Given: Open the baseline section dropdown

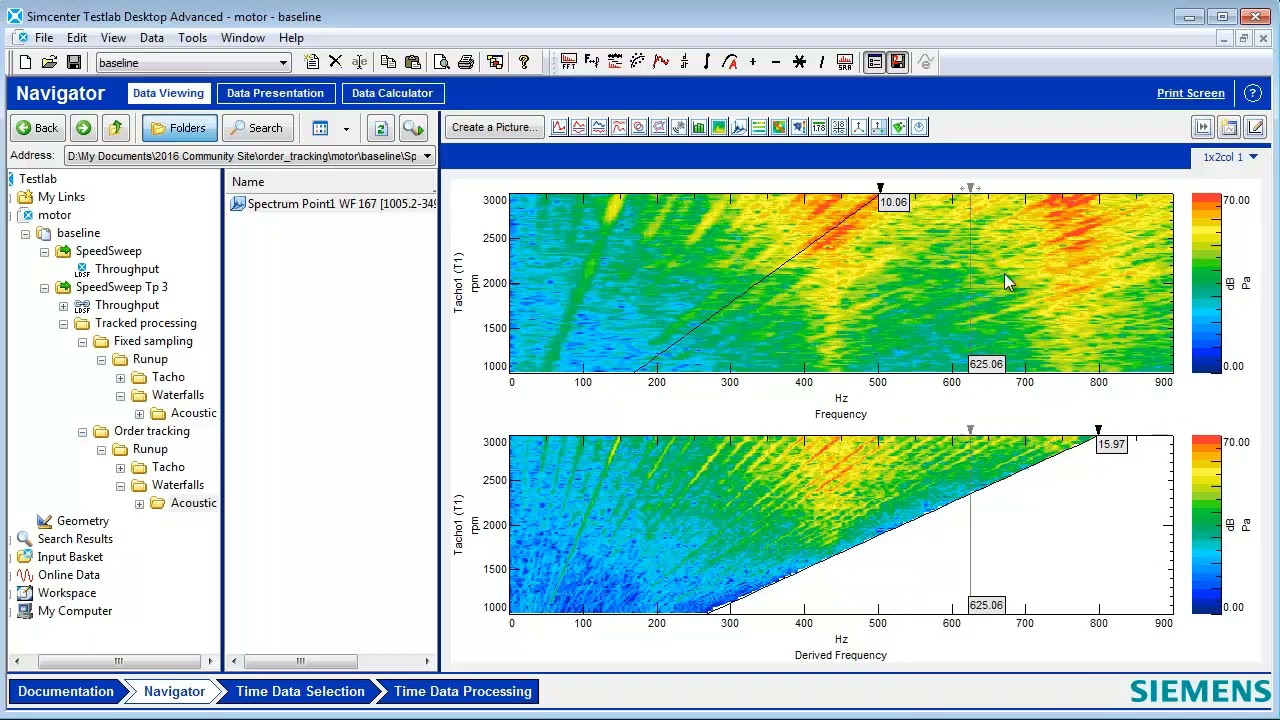Looking at the screenshot, I should tap(283, 63).
